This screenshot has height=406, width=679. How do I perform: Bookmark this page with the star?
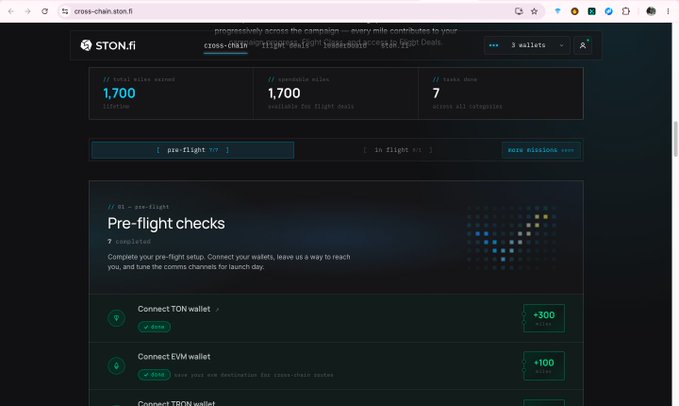534,11
